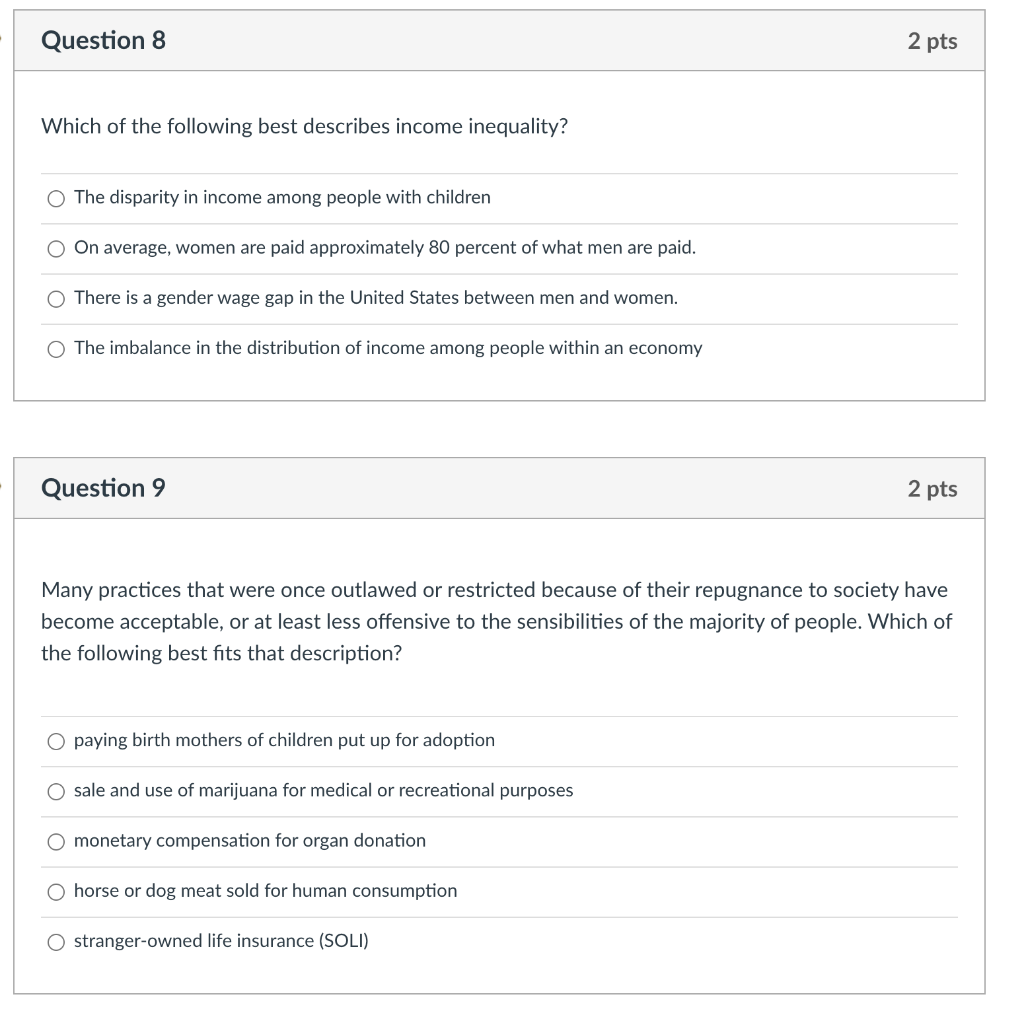Select 'stranger-owned life insurance (SOLI)' option
This screenshot has width=1024, height=1013.
(x=57, y=941)
